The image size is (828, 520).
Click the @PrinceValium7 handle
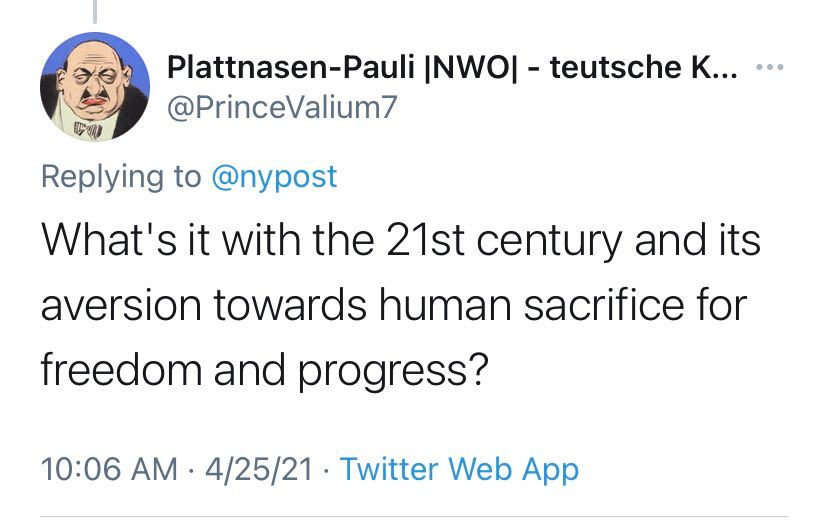[281, 106]
